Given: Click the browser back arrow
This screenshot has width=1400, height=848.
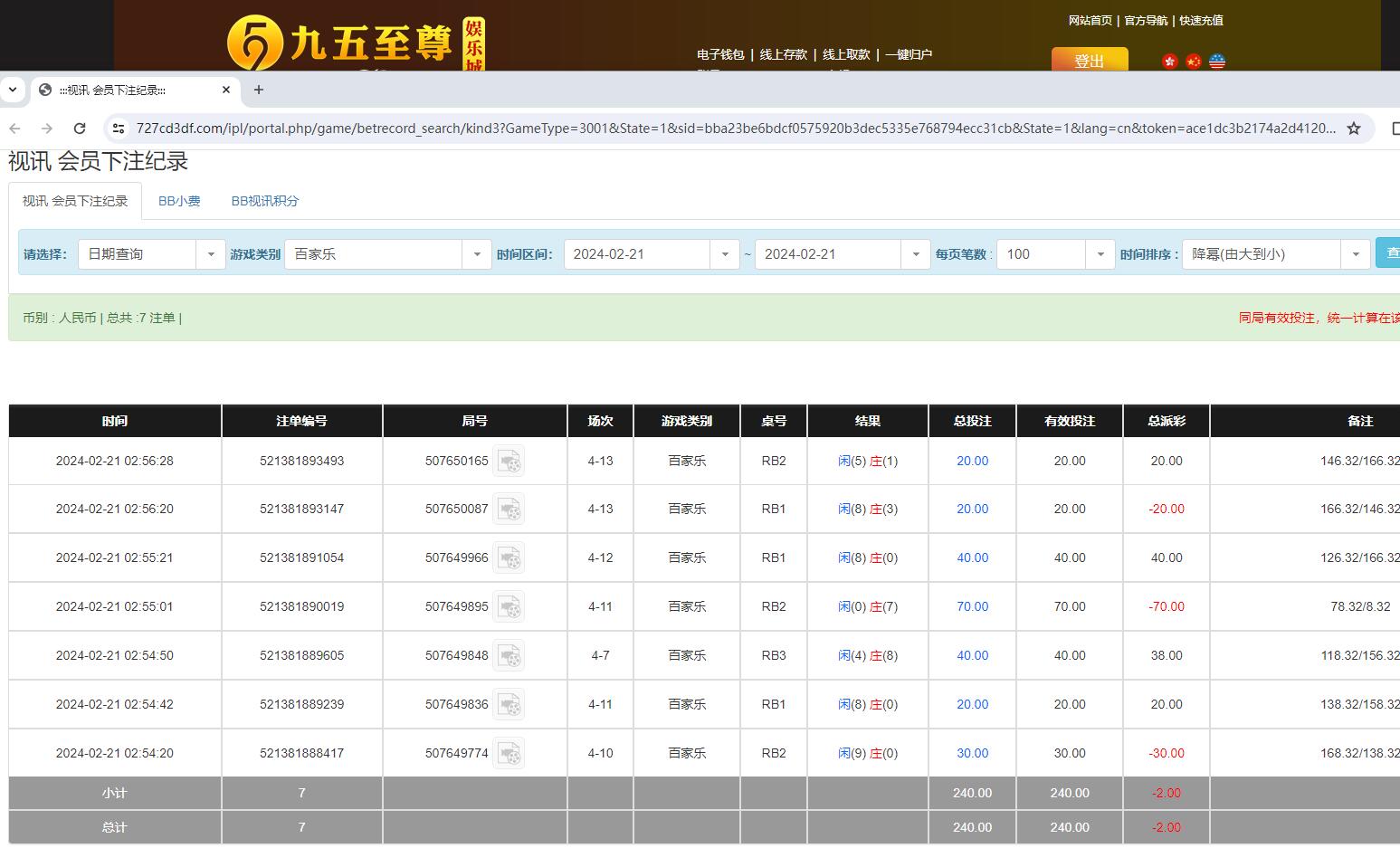Looking at the screenshot, I should click(15, 129).
